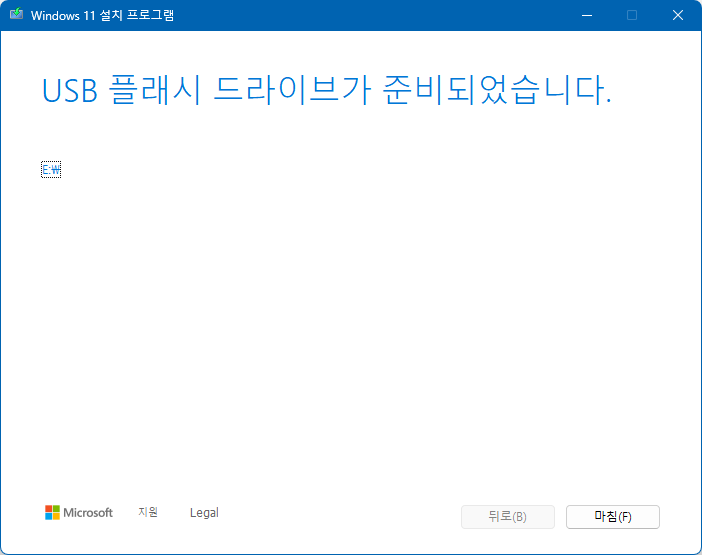702x555 pixels.
Task: Click the Windows 11 setup title bar icon
Action: 17,14
